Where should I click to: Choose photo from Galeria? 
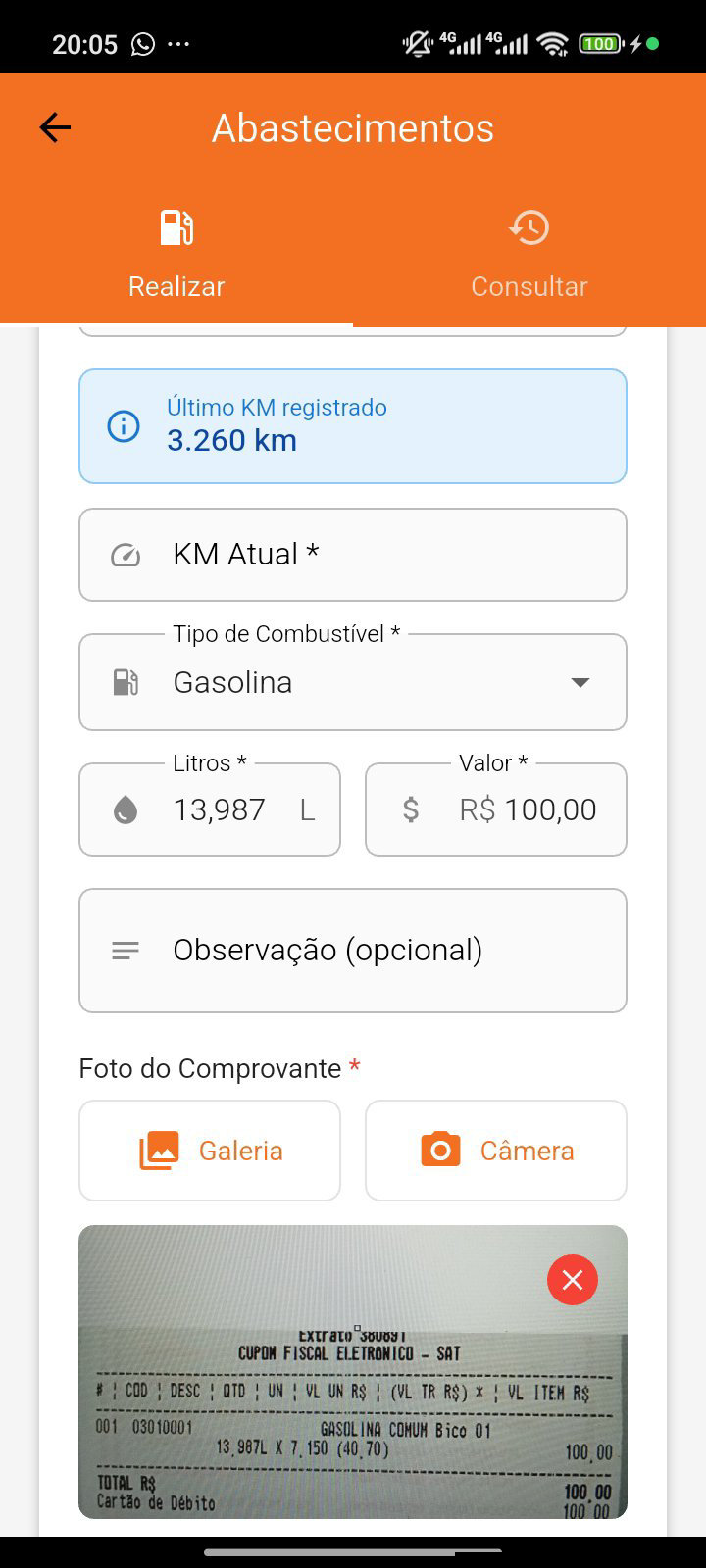[210, 1151]
